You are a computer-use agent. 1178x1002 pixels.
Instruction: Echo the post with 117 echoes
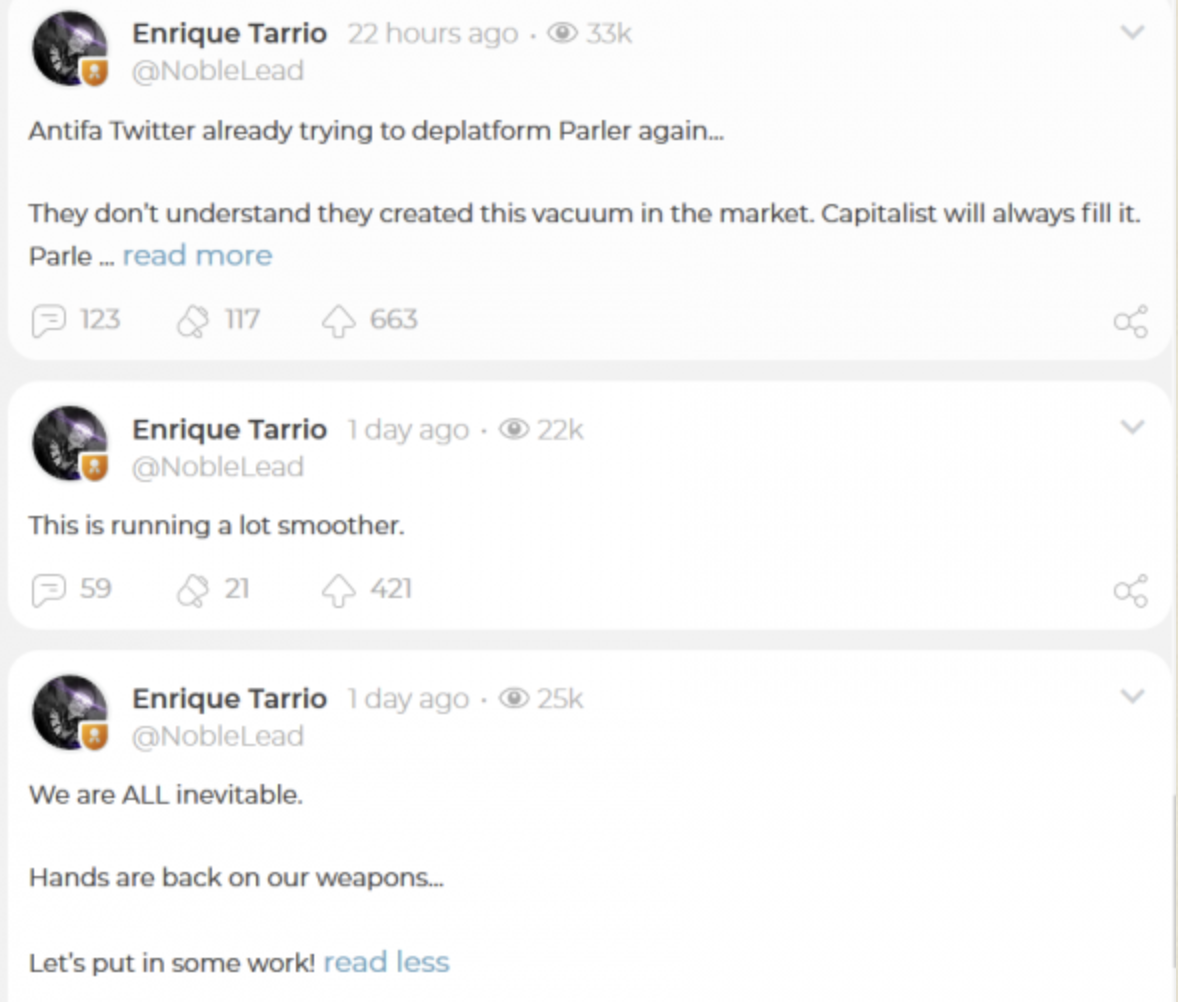click(x=191, y=321)
